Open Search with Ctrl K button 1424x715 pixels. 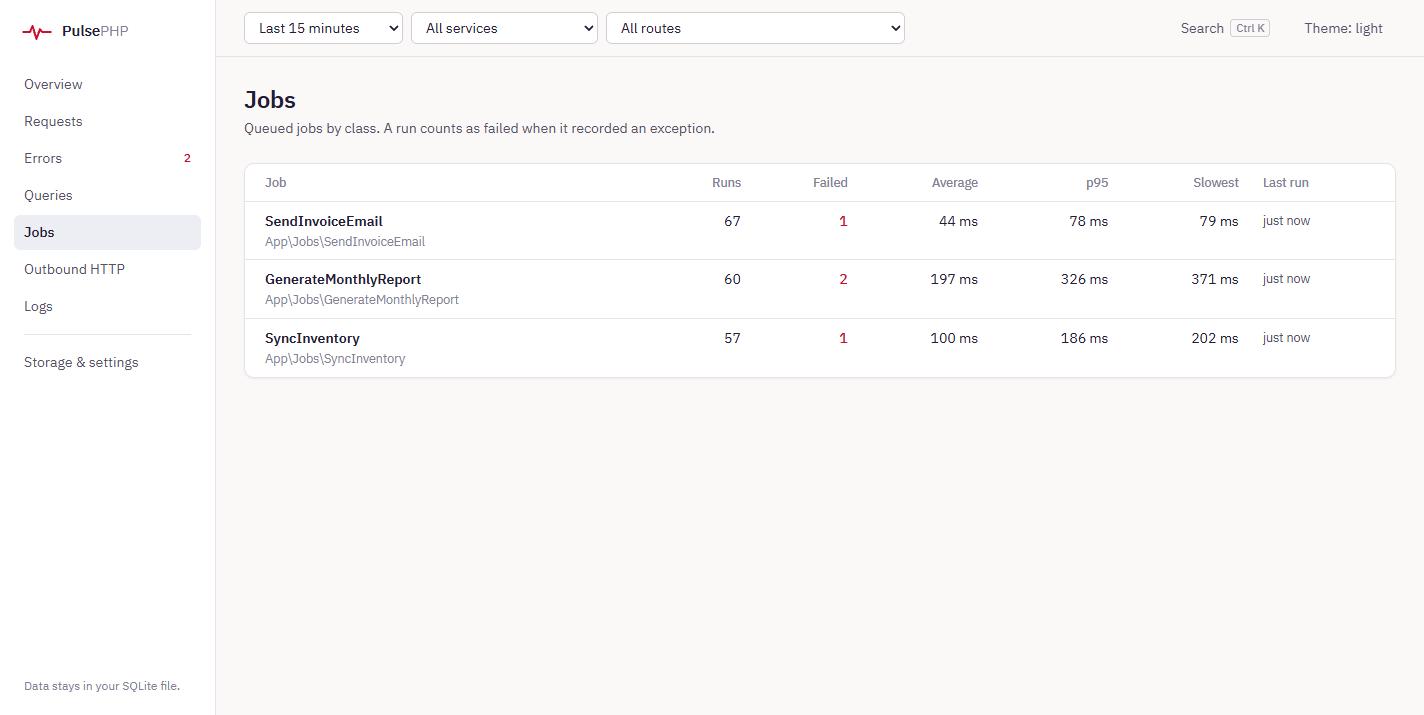(1225, 28)
